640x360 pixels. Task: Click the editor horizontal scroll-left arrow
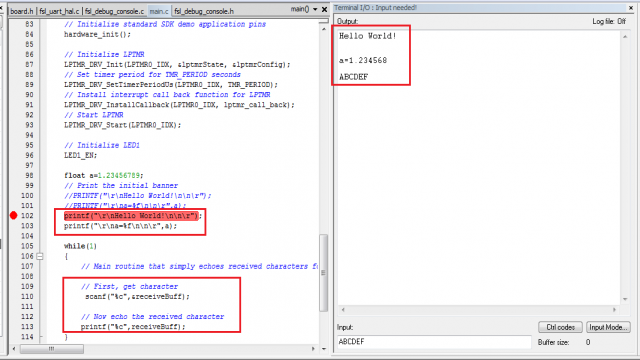(x=14, y=349)
